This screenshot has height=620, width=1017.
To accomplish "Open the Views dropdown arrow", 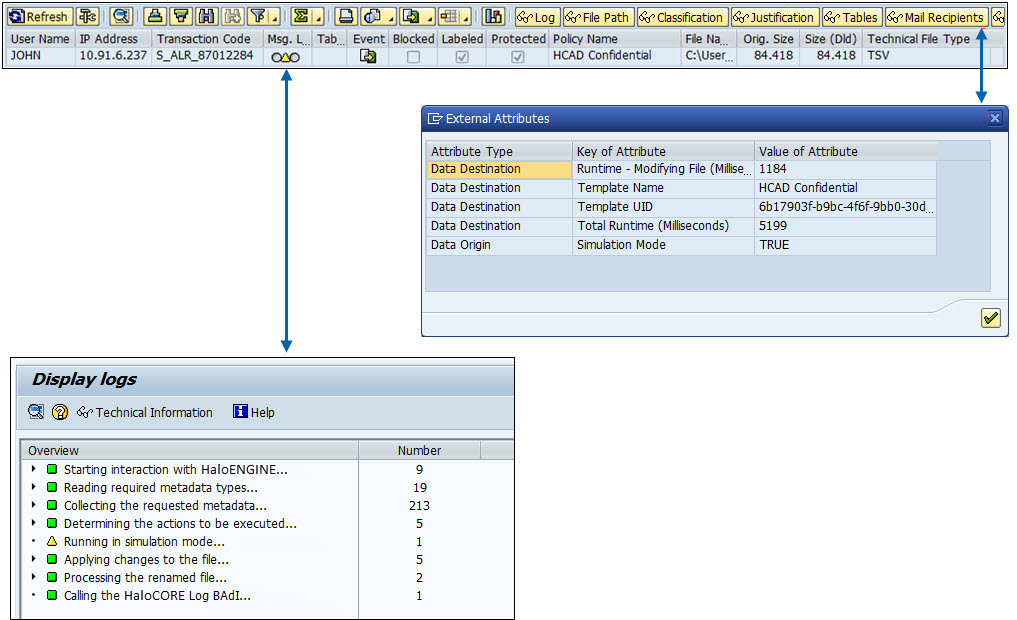I will [x=391, y=18].
